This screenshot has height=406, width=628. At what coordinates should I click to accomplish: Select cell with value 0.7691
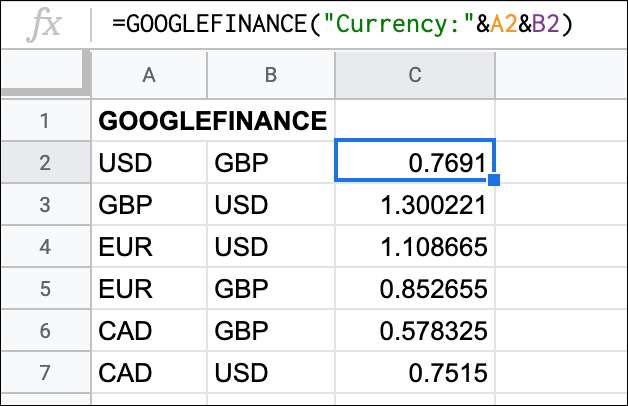[415, 160]
